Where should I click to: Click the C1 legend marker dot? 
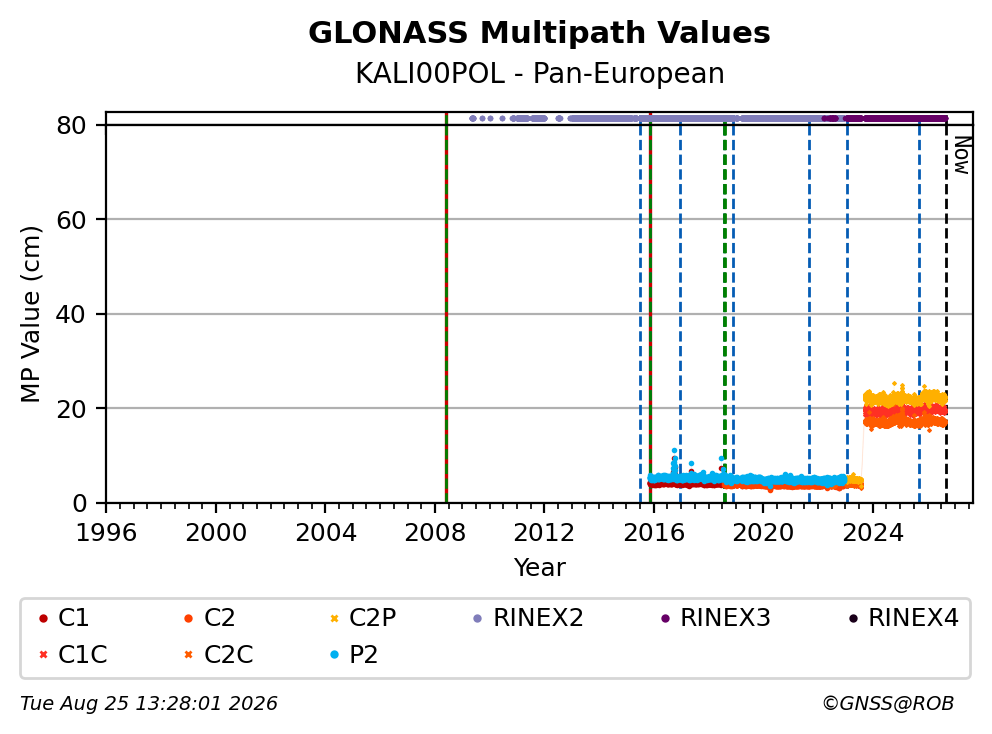[x=43, y=618]
